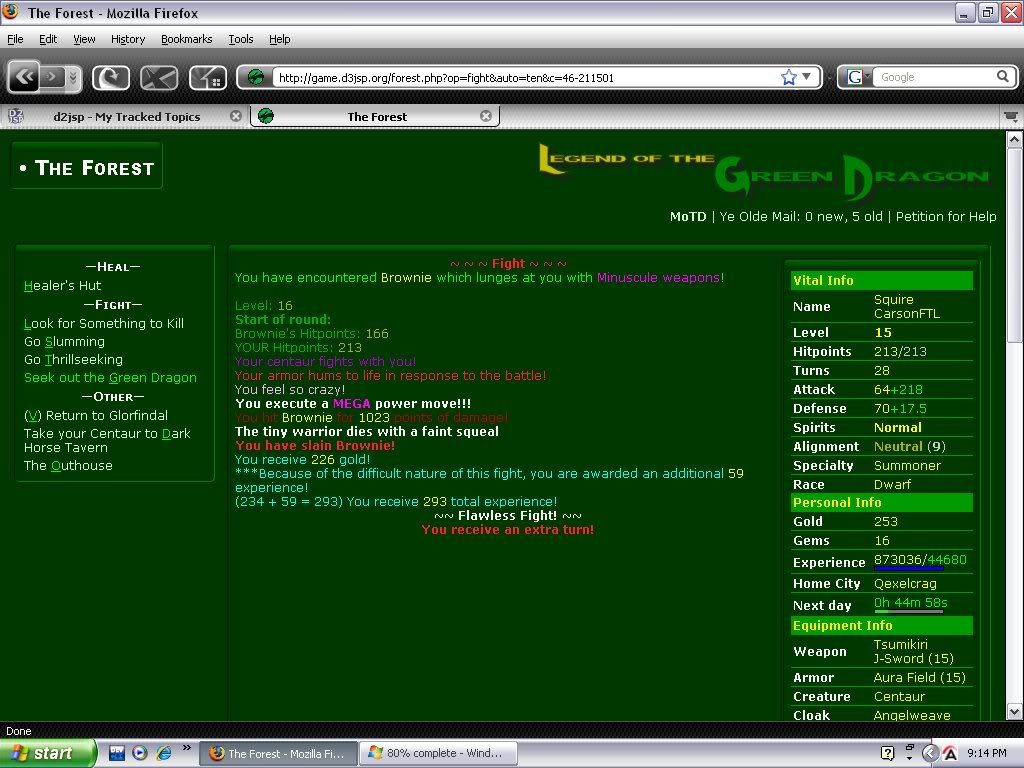This screenshot has height=768, width=1024.
Task: Open the Google search engine dropdown
Action: [x=858, y=77]
